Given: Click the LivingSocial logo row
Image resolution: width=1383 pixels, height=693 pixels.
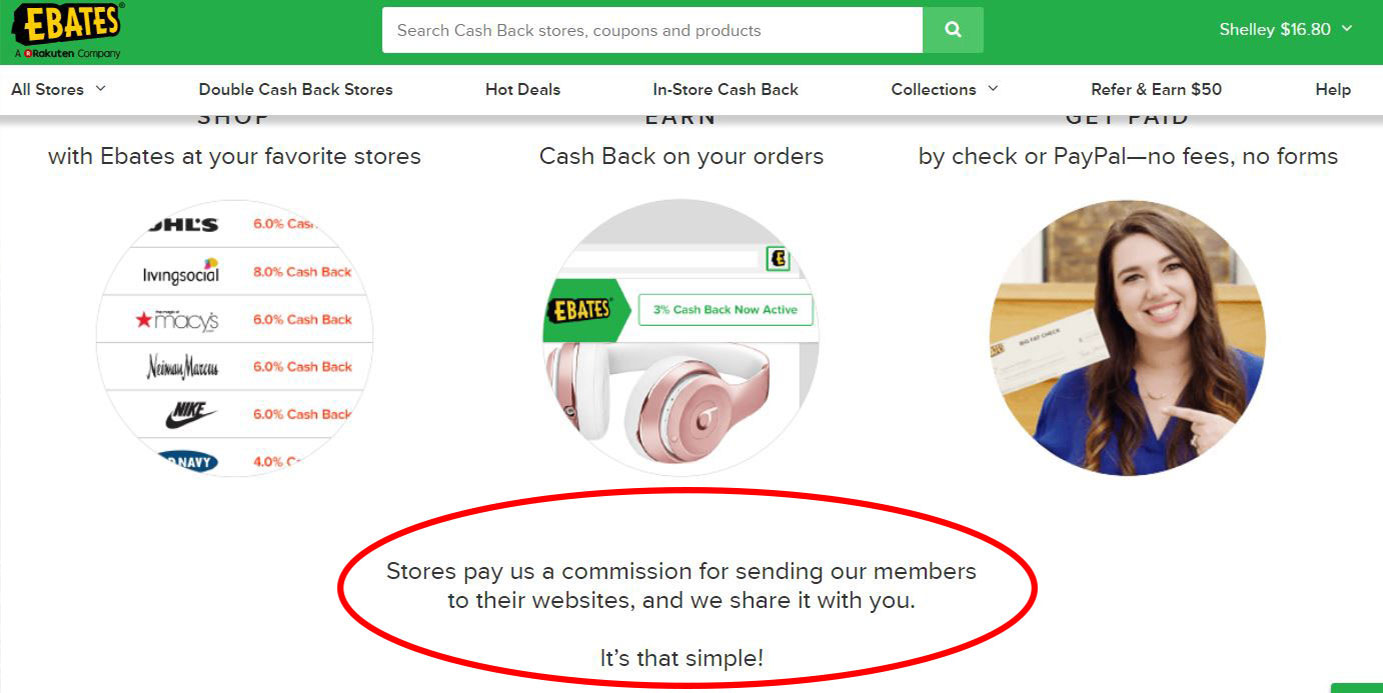Looking at the screenshot, I should point(234,272).
